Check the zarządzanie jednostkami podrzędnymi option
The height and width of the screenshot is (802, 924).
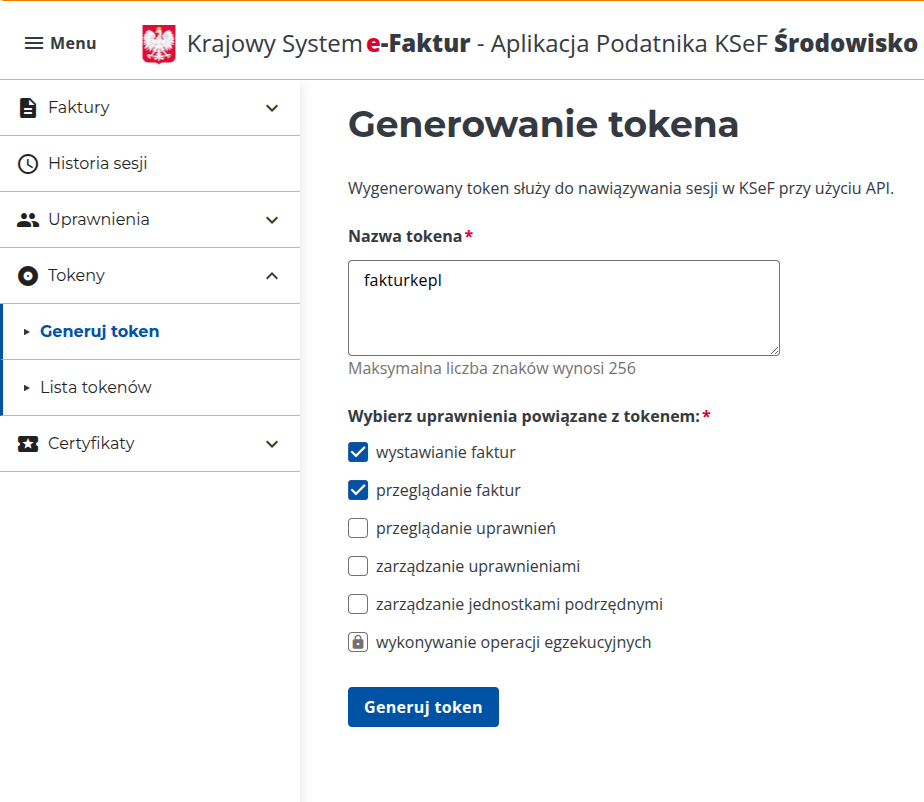tap(358, 604)
